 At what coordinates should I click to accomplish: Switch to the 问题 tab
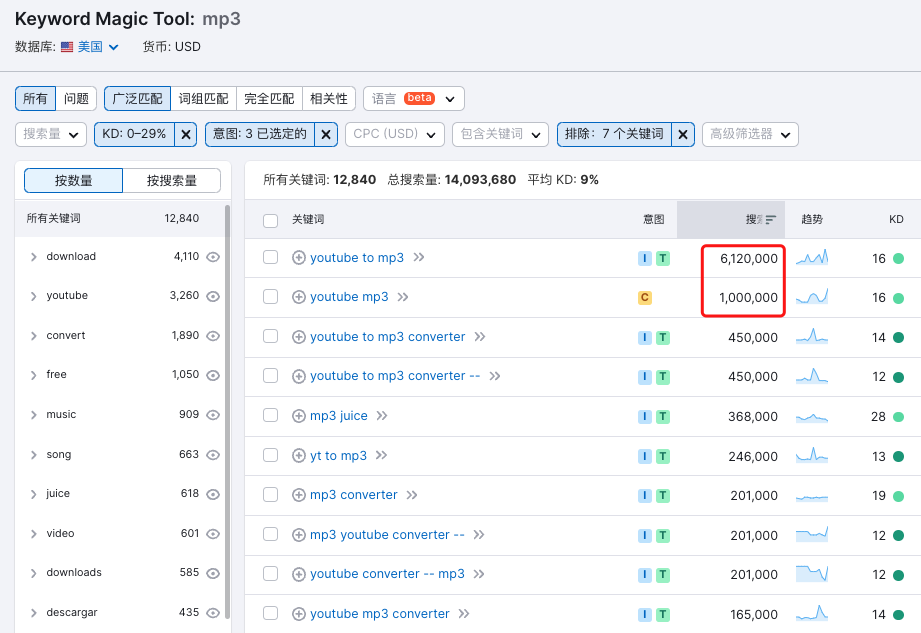coord(76,99)
